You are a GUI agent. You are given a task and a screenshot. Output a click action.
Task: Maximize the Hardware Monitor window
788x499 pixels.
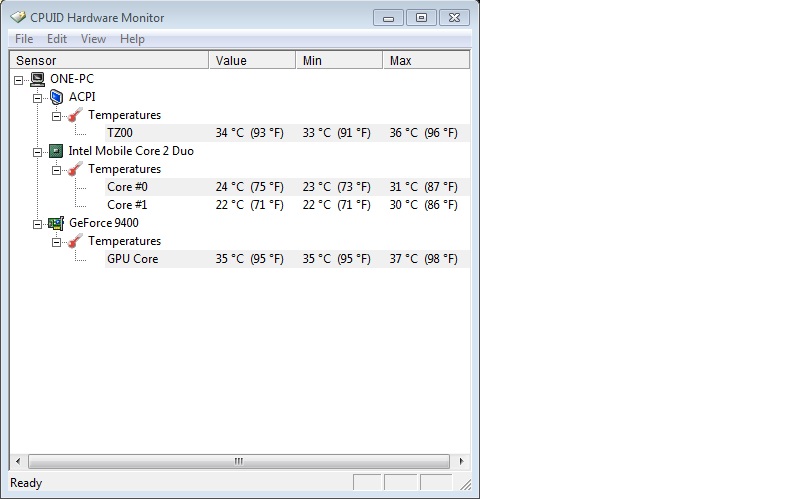click(x=421, y=18)
